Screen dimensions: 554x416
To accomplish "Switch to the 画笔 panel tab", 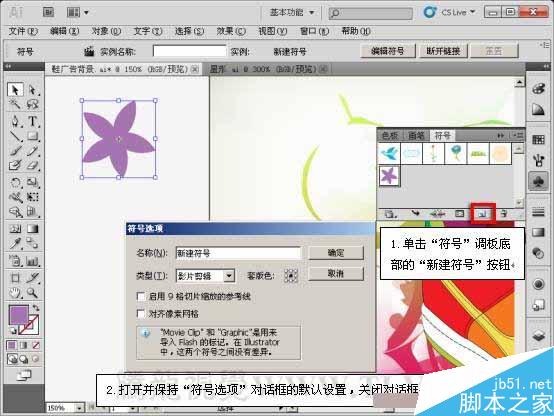I will coord(416,135).
